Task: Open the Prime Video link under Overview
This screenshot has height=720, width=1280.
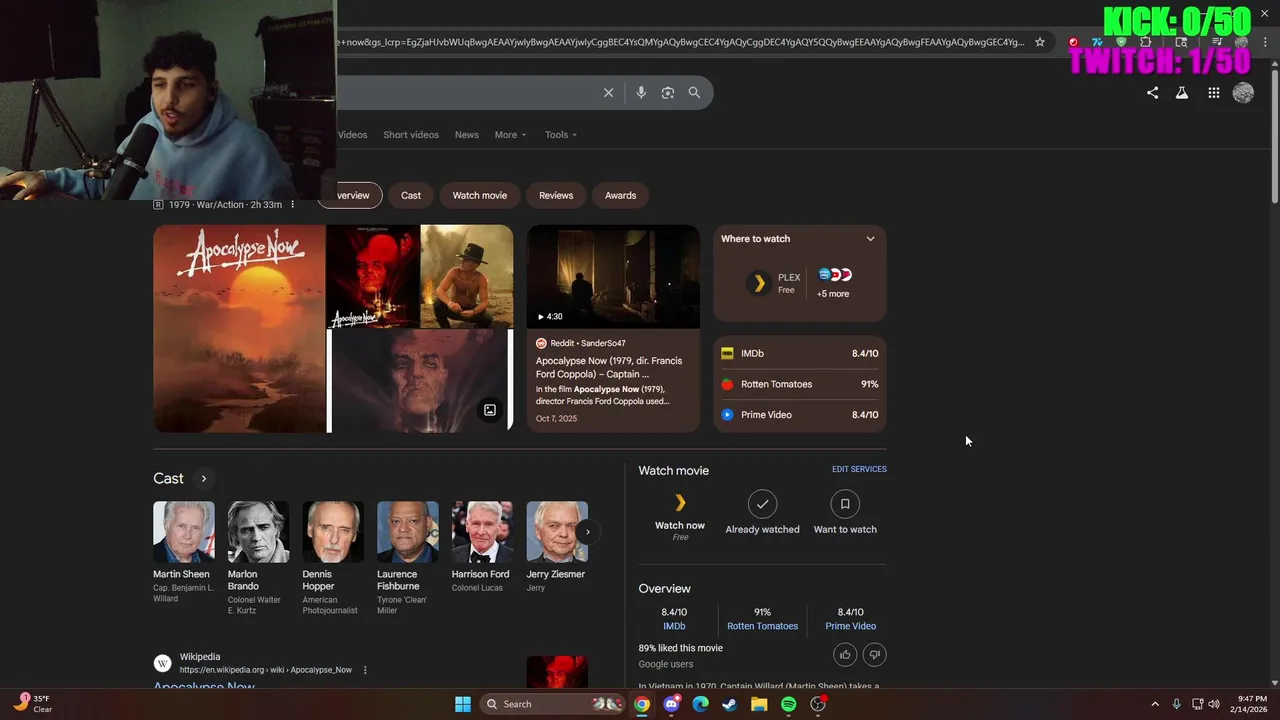Action: [x=850, y=626]
